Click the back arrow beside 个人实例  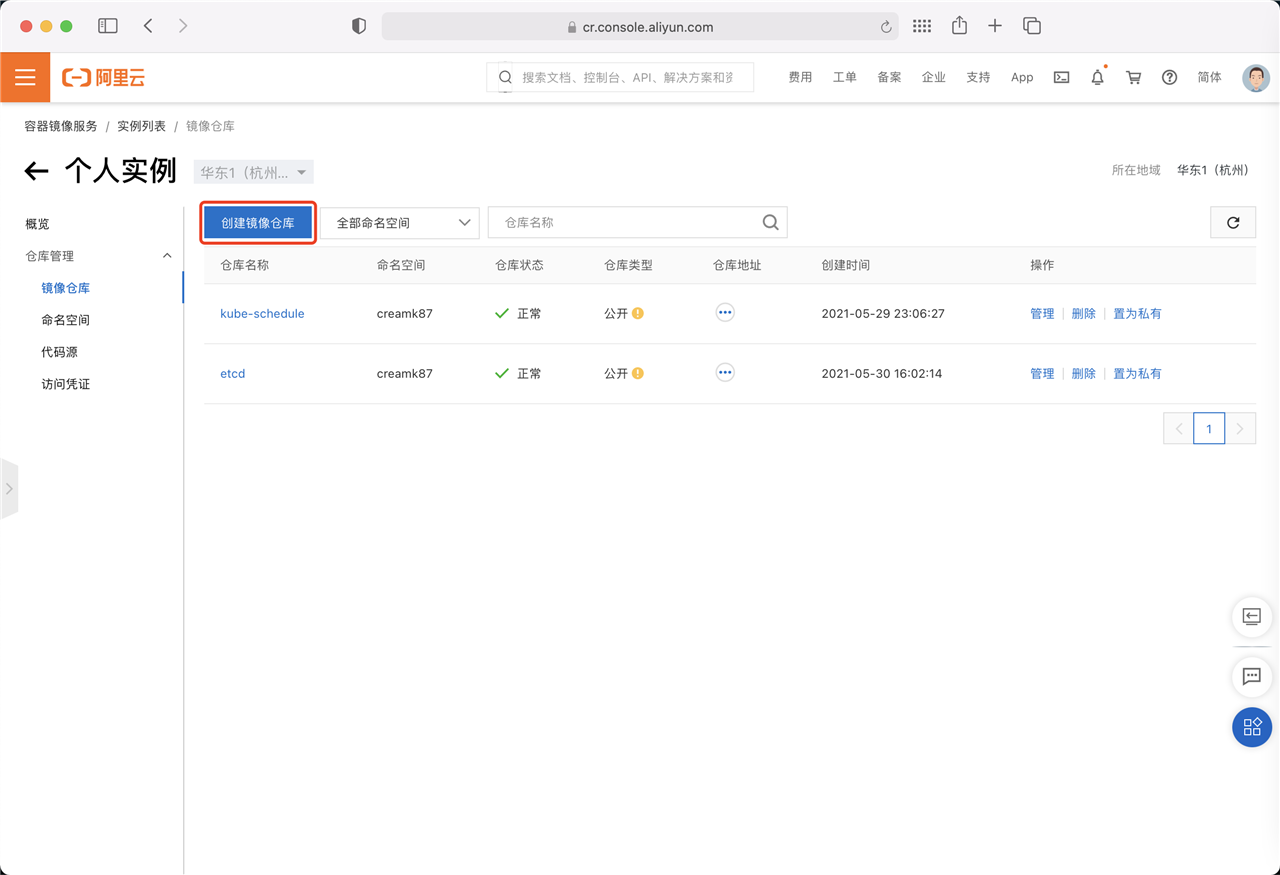point(36,171)
